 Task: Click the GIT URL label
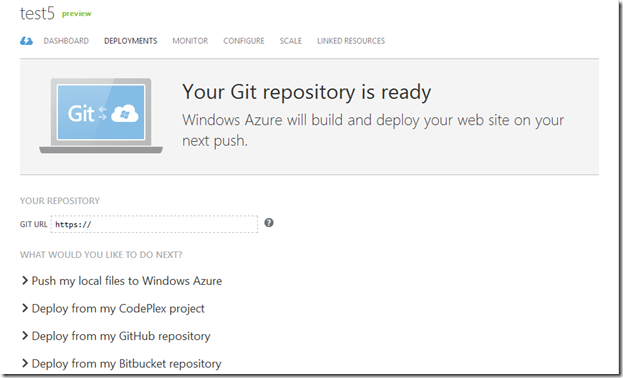click(x=34, y=224)
